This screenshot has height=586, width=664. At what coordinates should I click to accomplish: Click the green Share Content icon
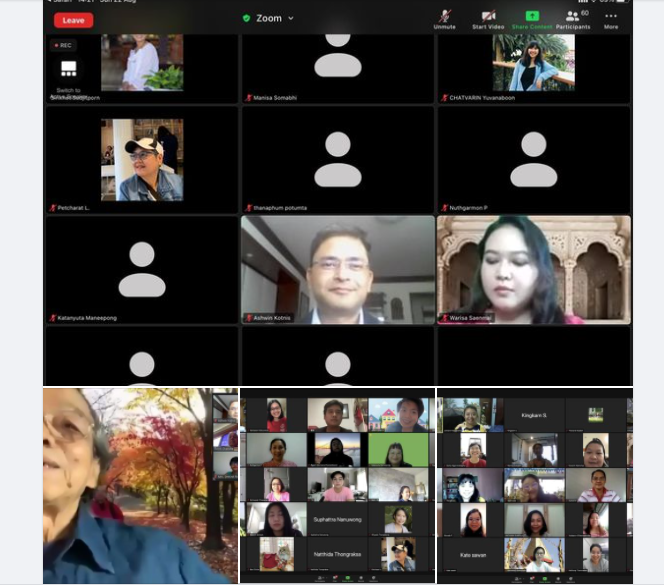pyautogui.click(x=532, y=16)
